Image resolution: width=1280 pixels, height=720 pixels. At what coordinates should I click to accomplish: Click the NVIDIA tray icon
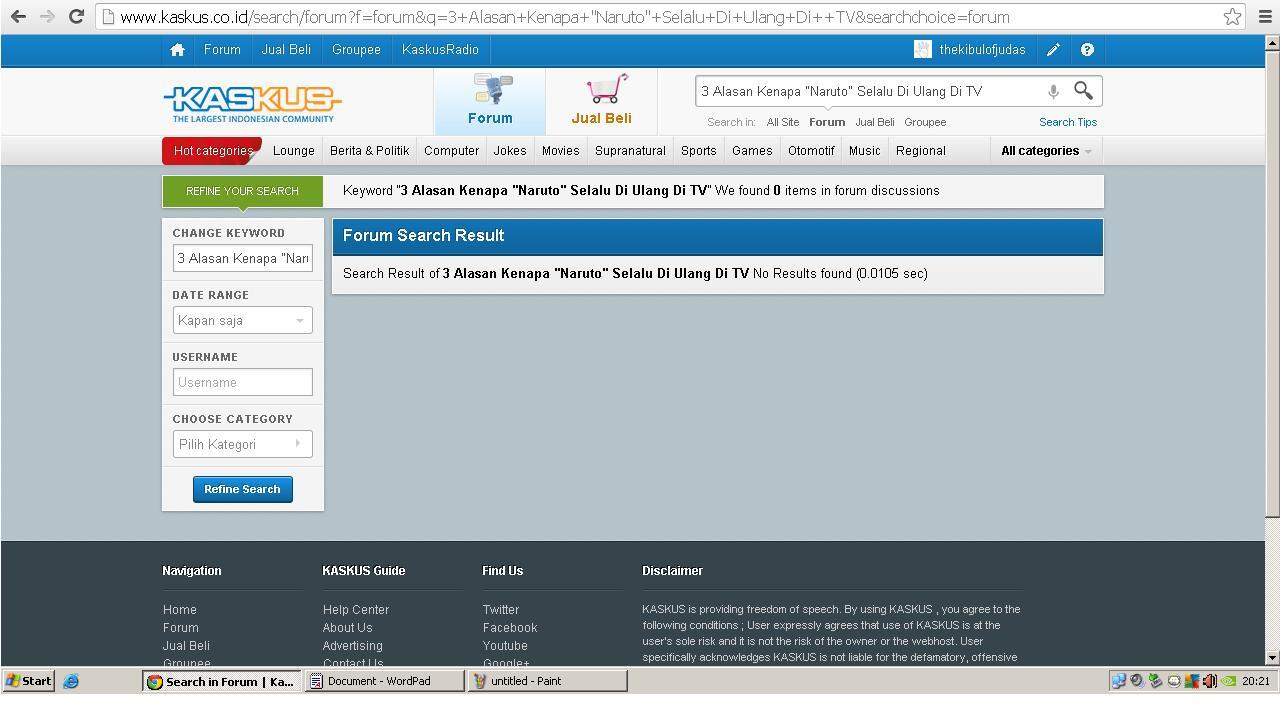1228,681
